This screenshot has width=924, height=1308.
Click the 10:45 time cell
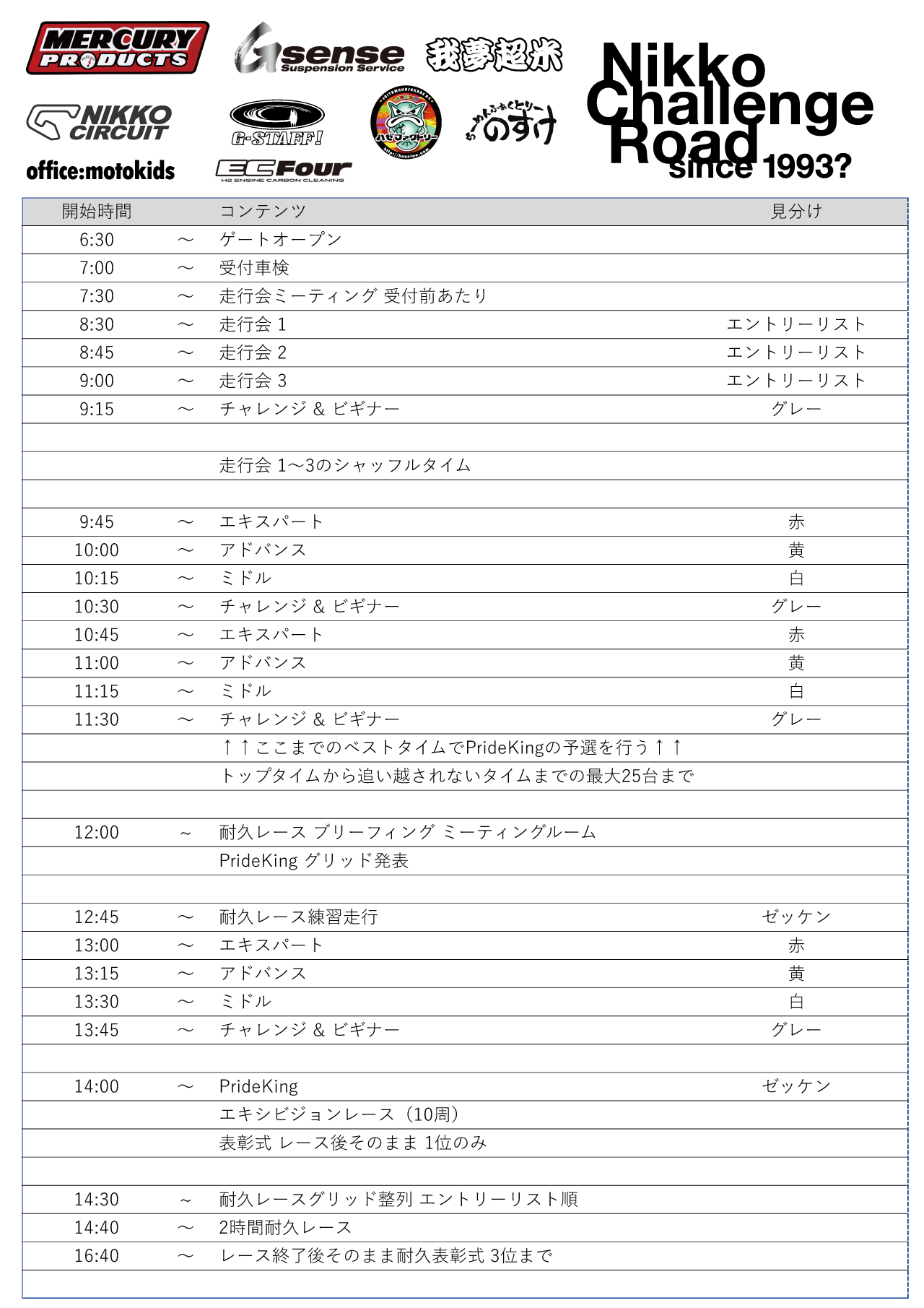(x=97, y=635)
